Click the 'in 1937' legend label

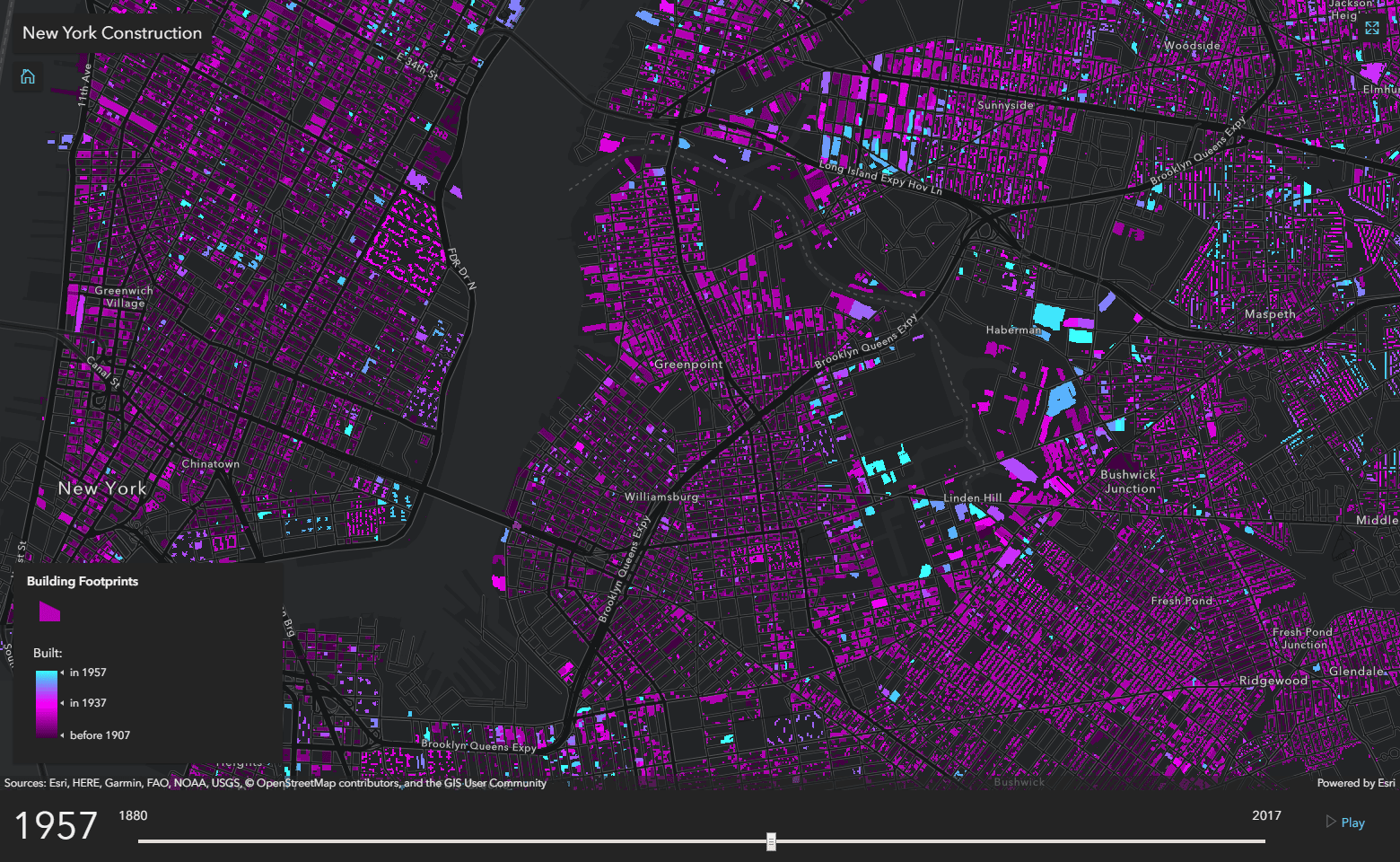click(x=88, y=703)
